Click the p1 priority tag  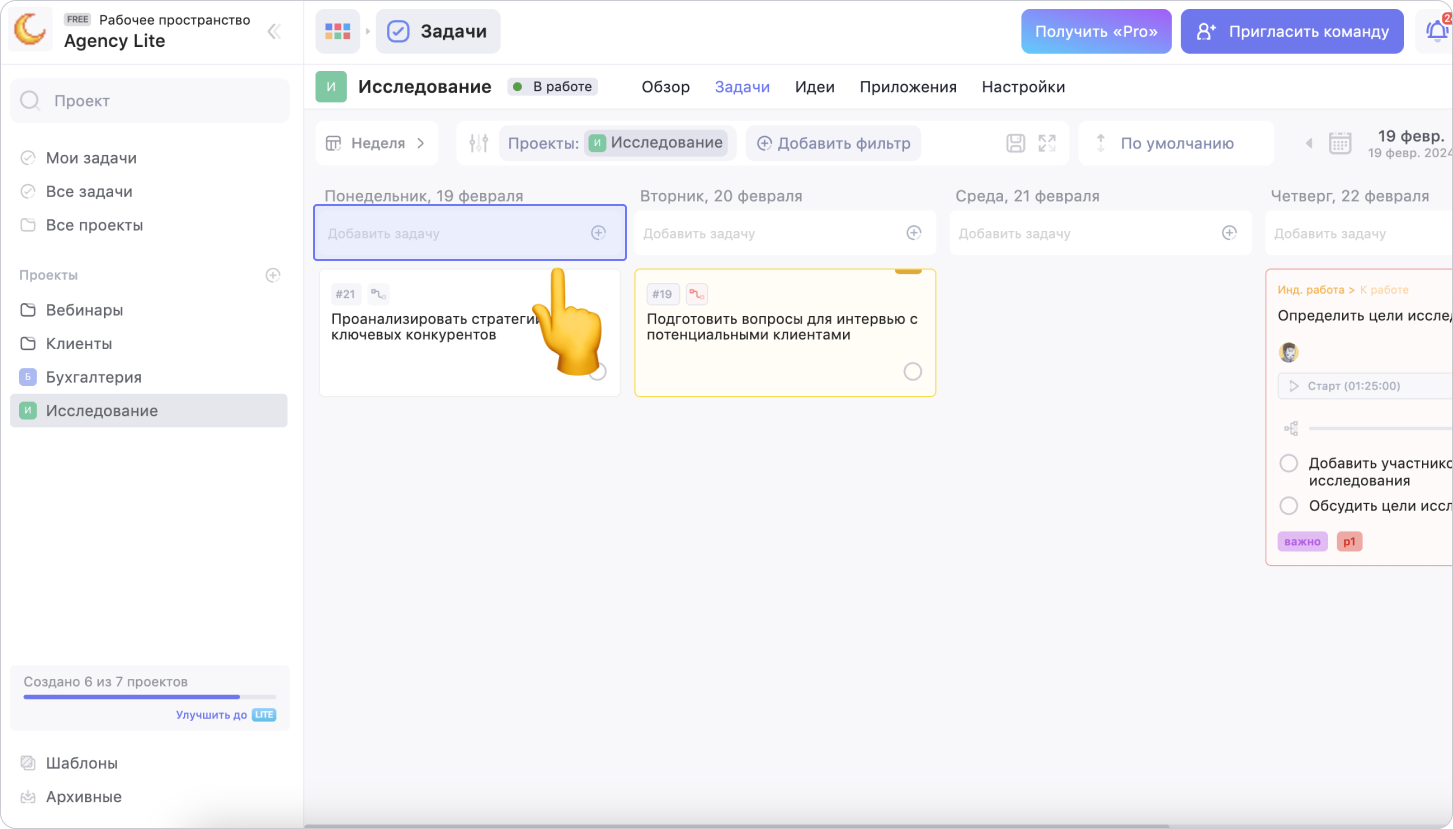pos(1349,542)
